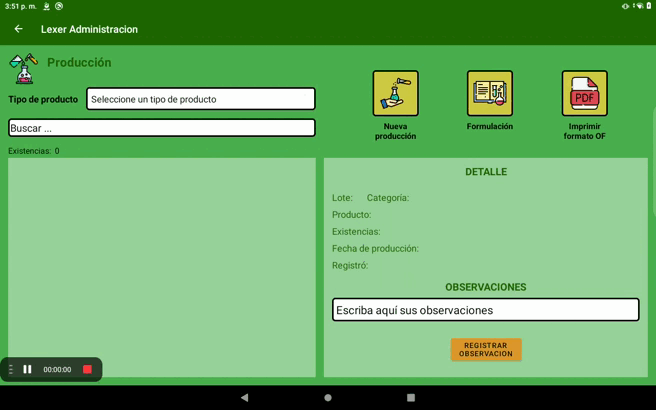Expand the Tipo de producto dropdown
656x410 pixels.
pos(200,99)
